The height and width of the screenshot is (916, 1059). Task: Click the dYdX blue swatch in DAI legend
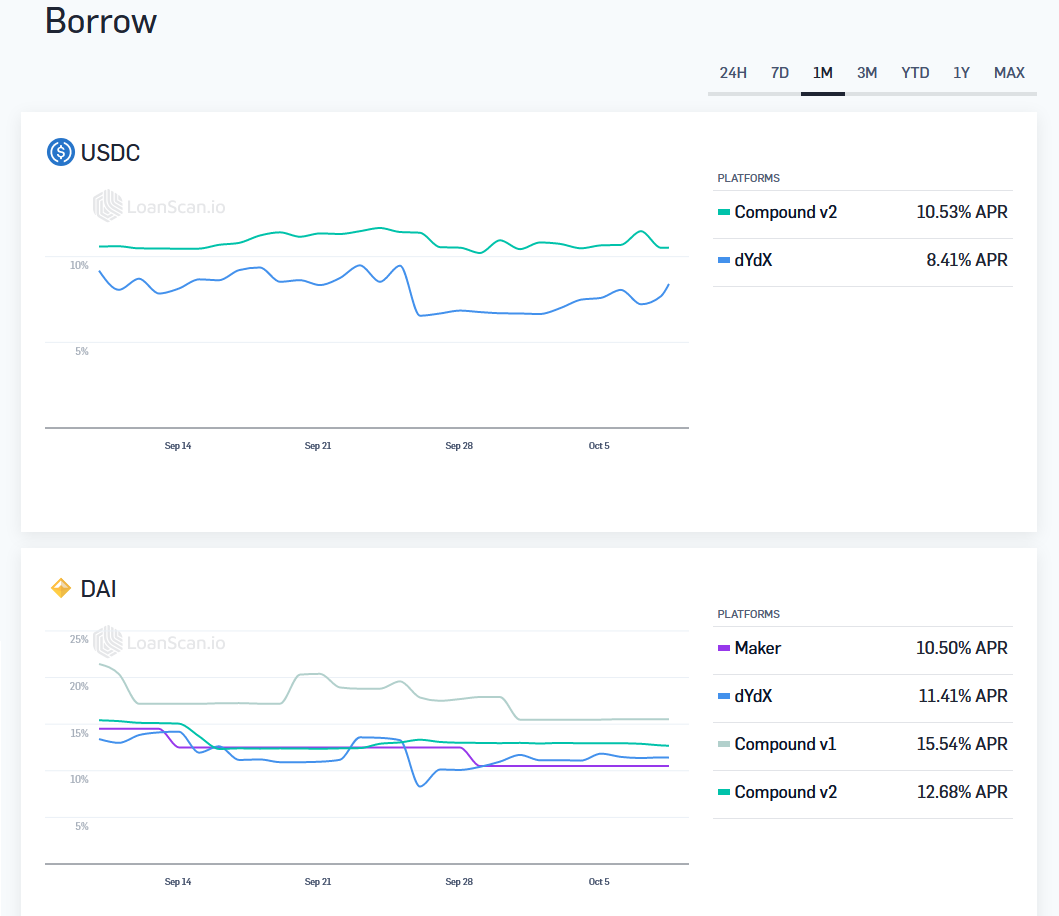point(724,697)
